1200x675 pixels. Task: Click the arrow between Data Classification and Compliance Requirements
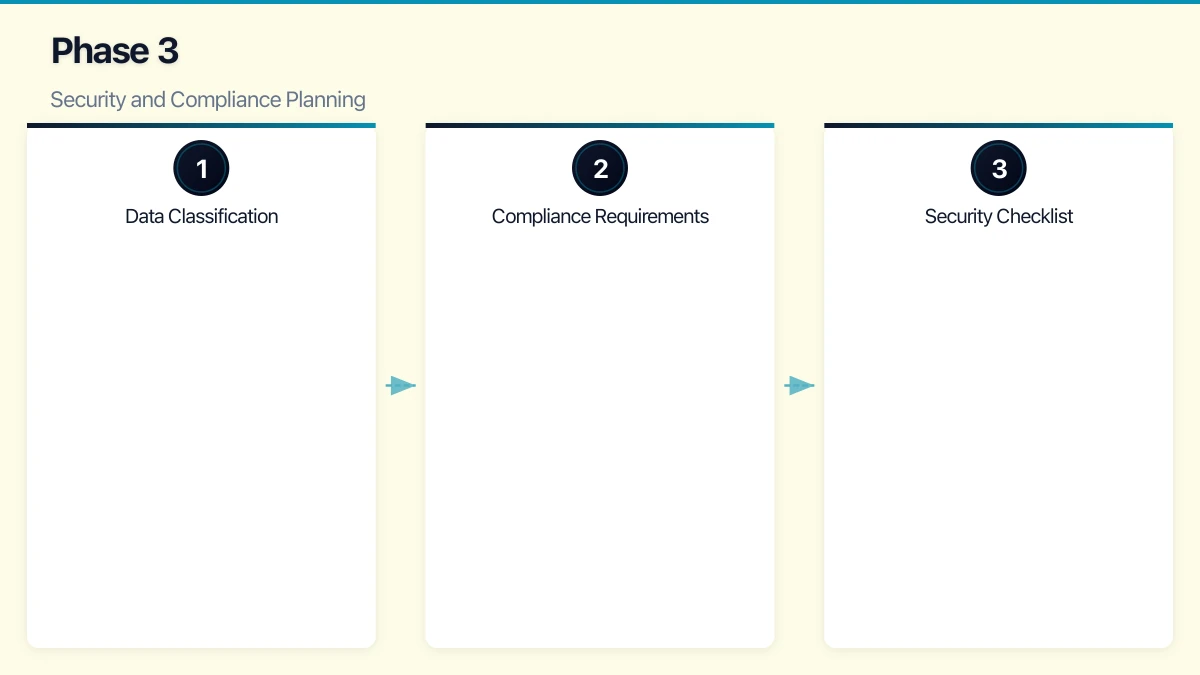click(401, 385)
